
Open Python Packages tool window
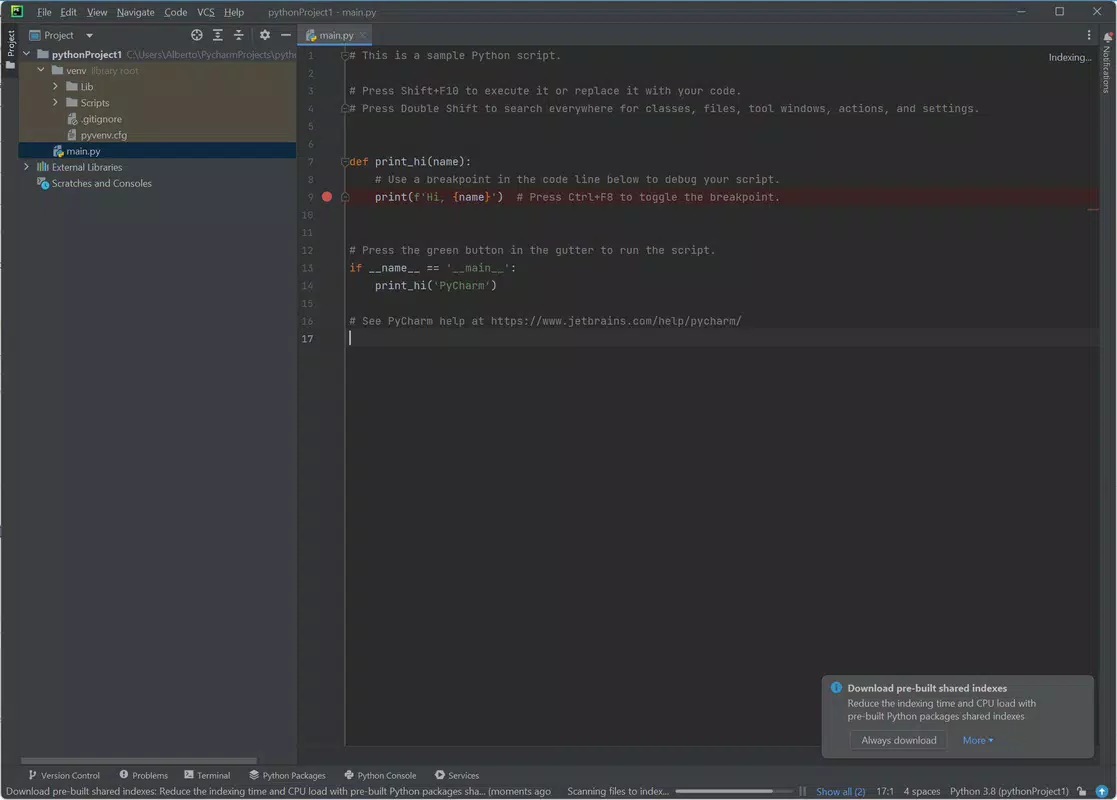287,775
